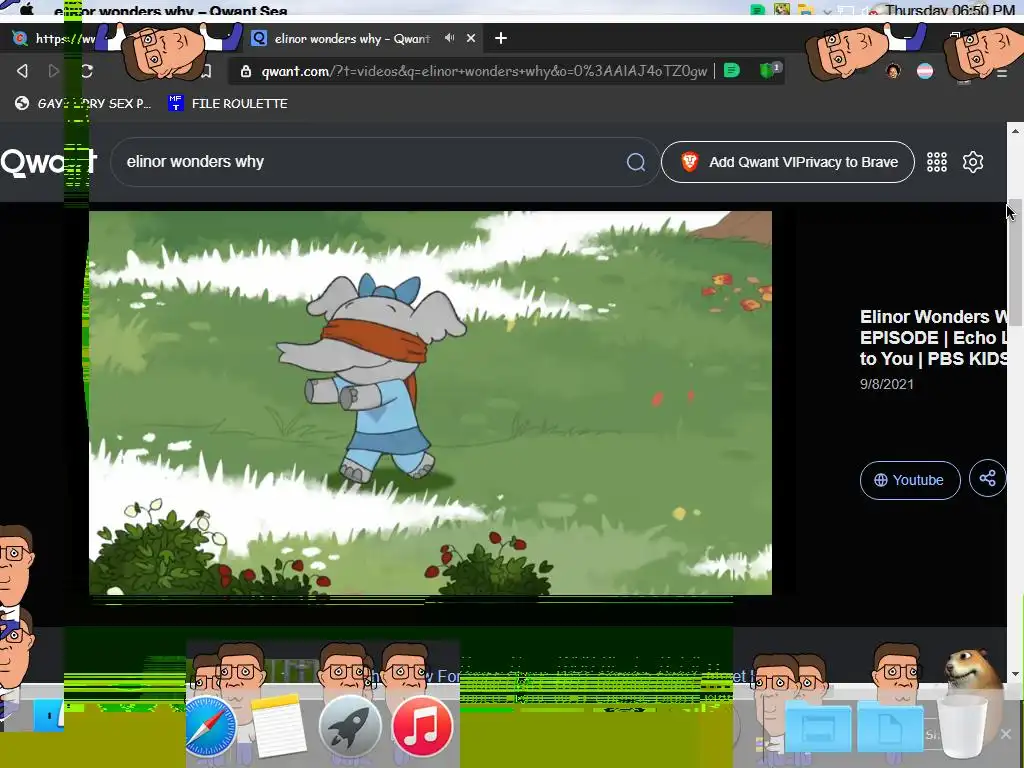Click the Elinor Wonders video title

tap(933, 338)
